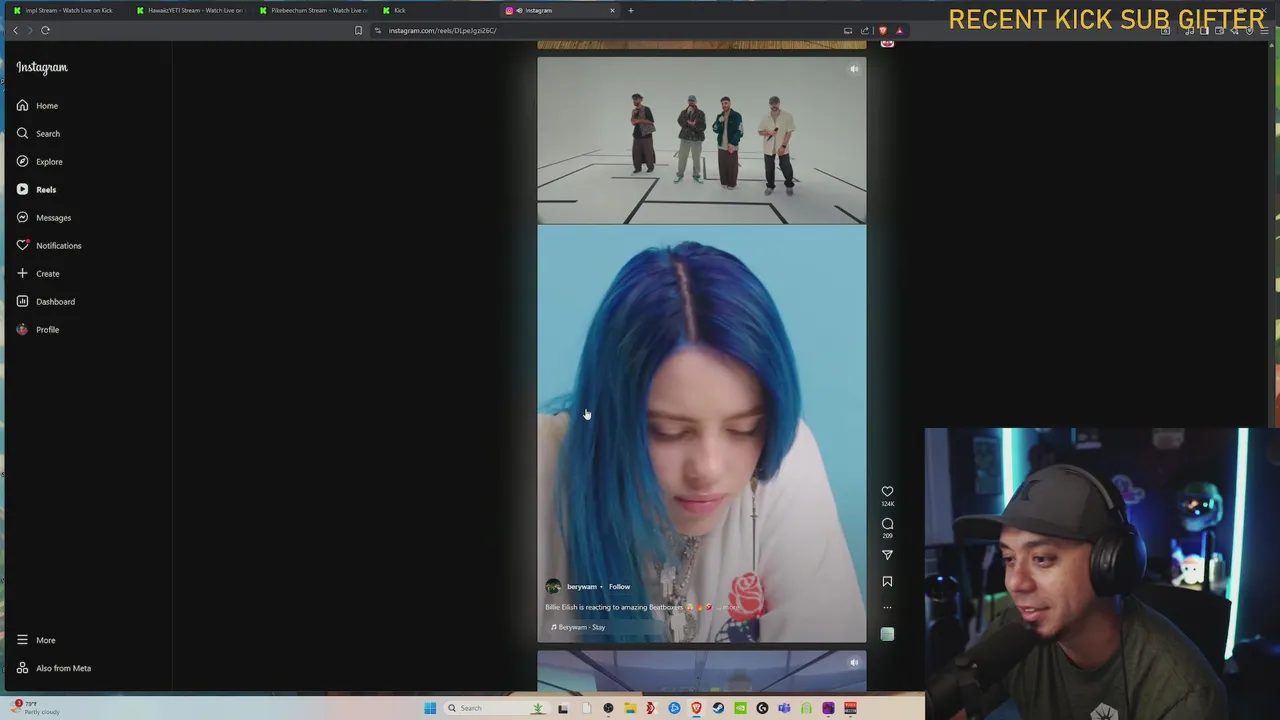Image resolution: width=1280 pixels, height=720 pixels.
Task: Go forward in the browser
Action: [29, 30]
